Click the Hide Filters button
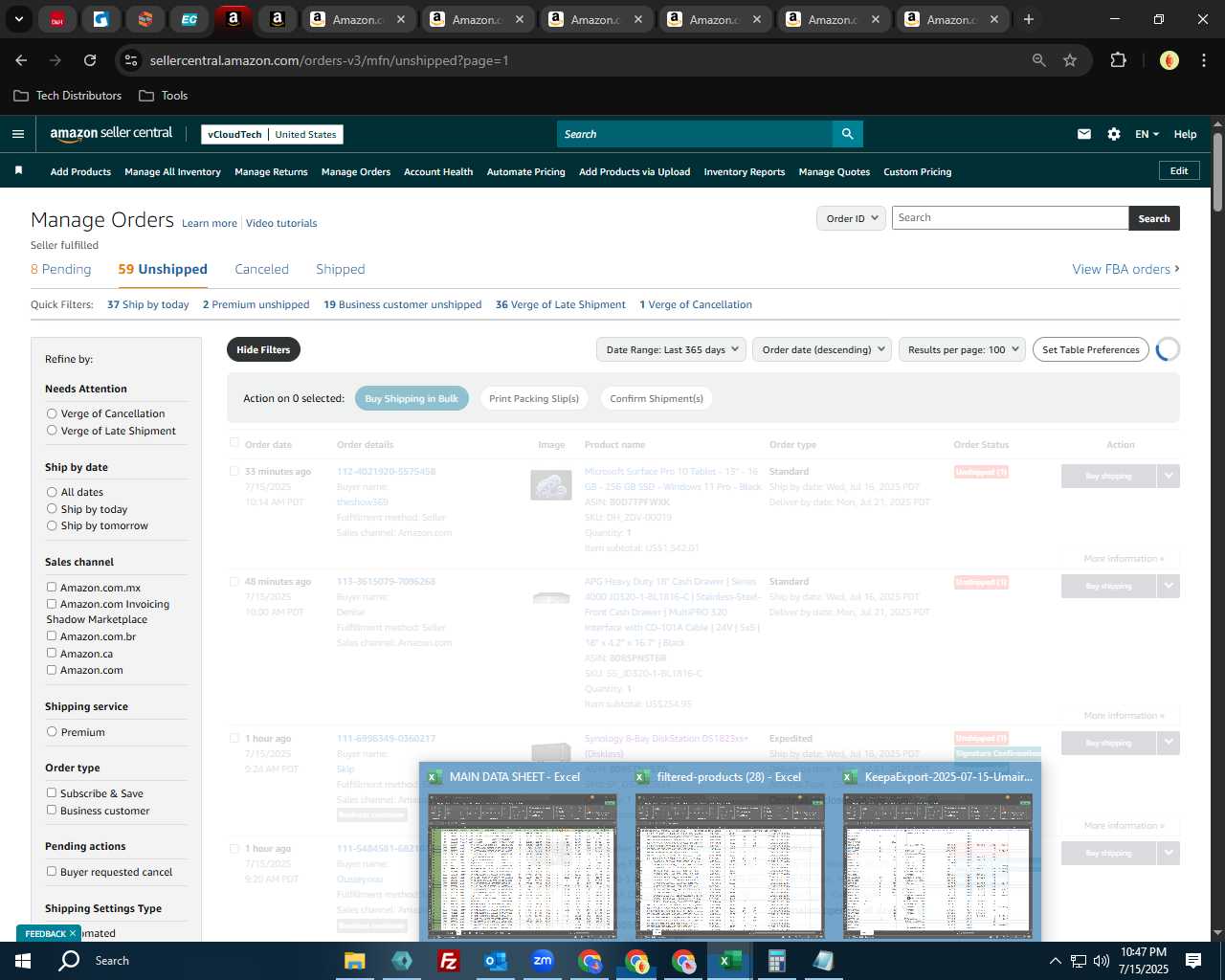This screenshot has height=980, width=1225. coord(263,349)
